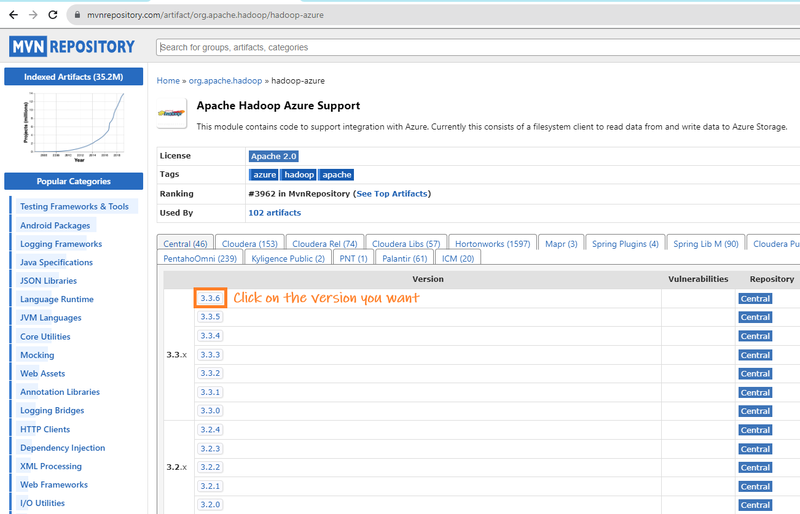This screenshot has width=800, height=514.
Task: Open the Language Runtime category
Action: 57,299
